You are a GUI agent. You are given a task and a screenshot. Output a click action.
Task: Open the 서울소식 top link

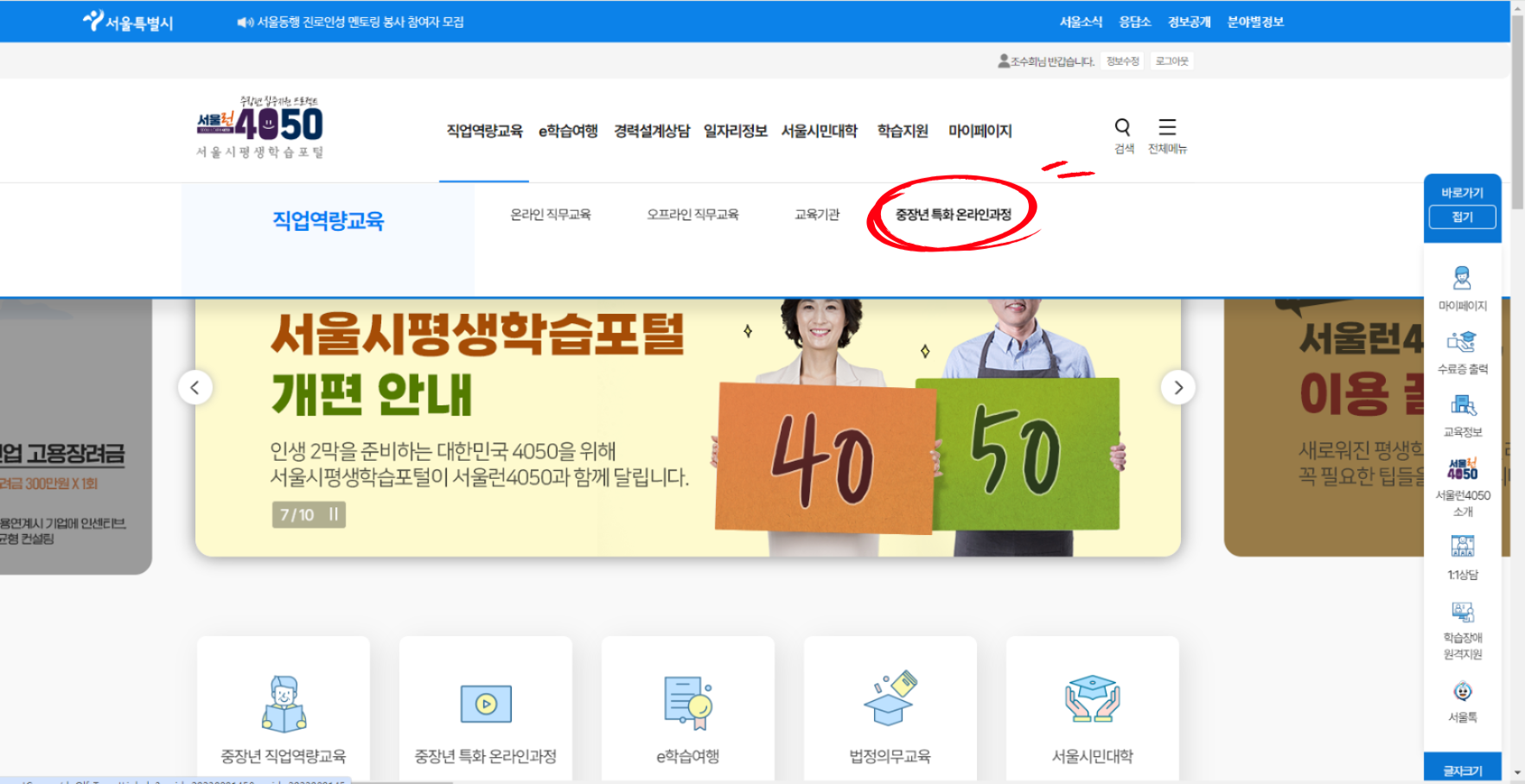click(x=1082, y=22)
